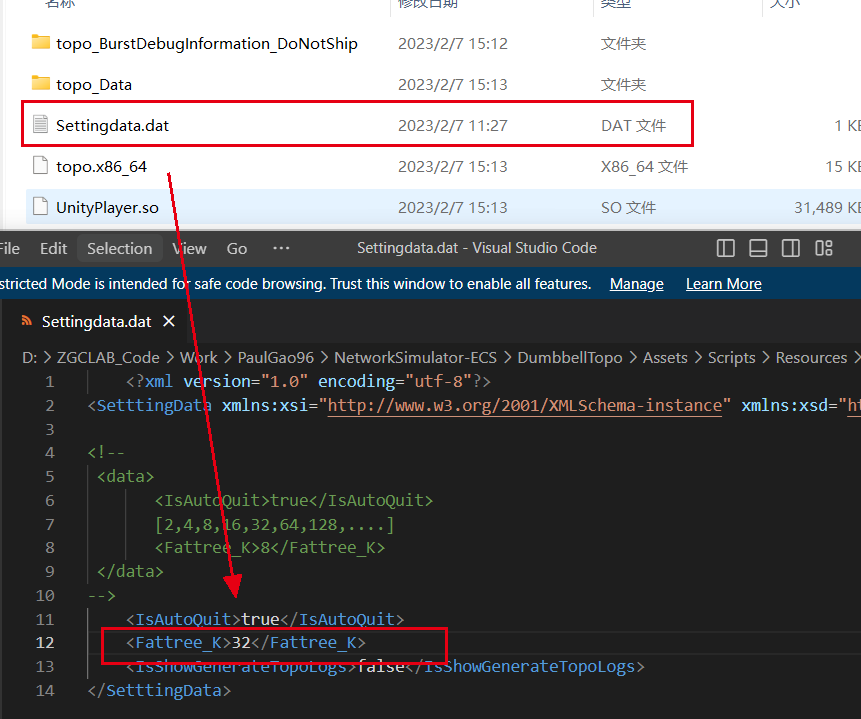Select the D: breadcrumb segment

click(30, 358)
